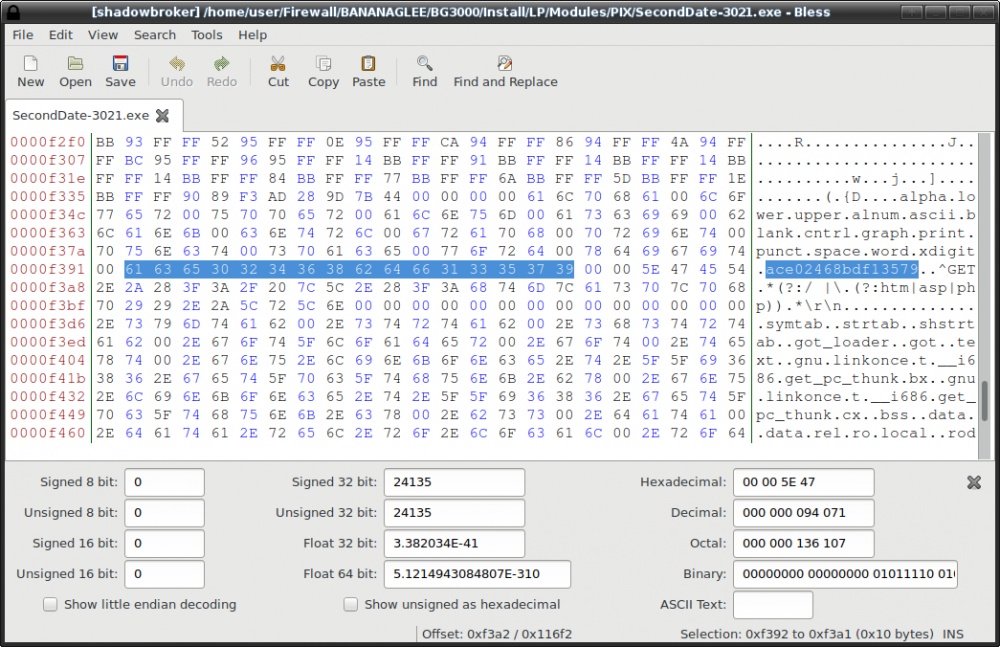Click the Cut scissors icon
1000x647 pixels.
click(278, 64)
